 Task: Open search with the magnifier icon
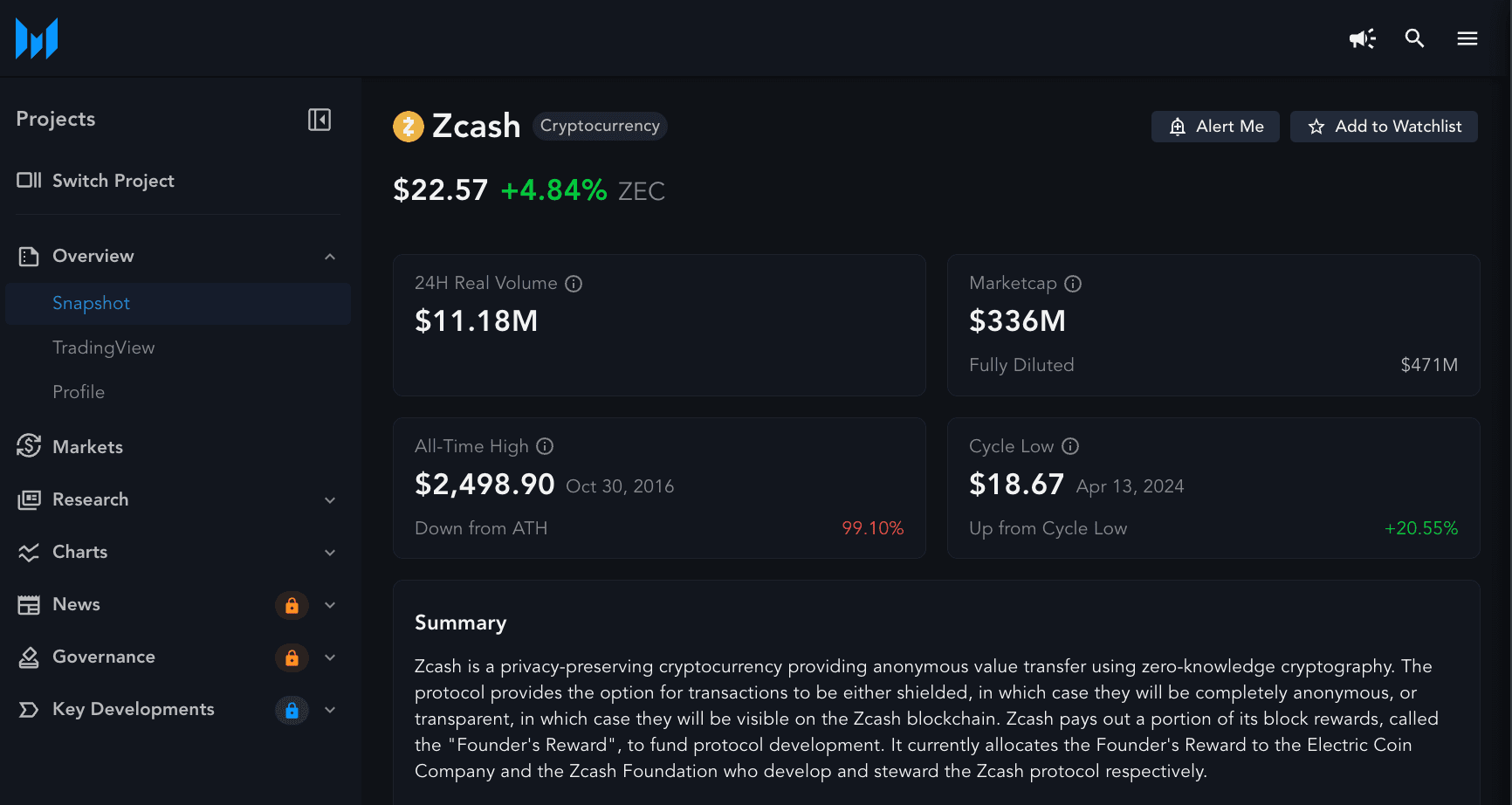1414,38
